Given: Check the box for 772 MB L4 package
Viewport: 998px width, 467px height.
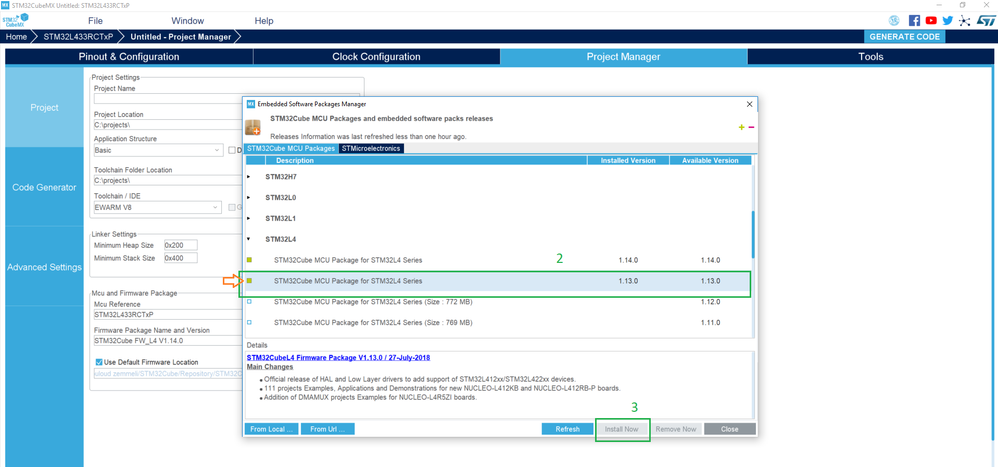Looking at the screenshot, I should (x=250, y=302).
